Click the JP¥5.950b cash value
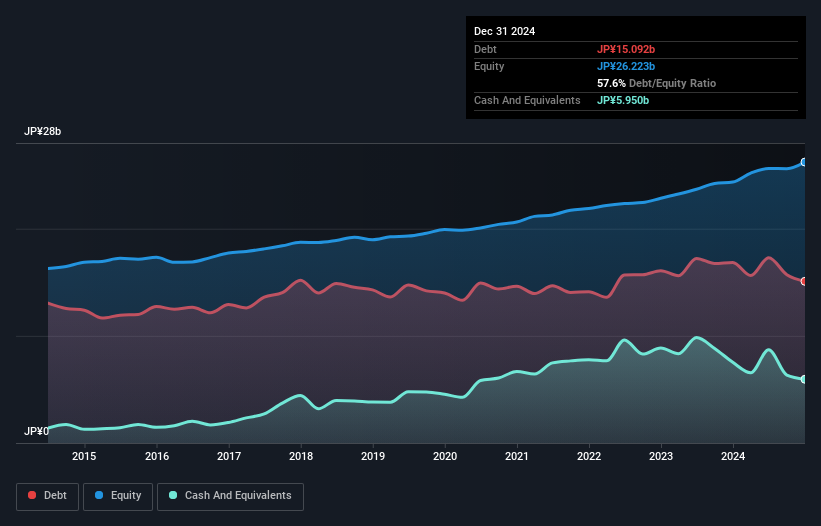The width and height of the screenshot is (821, 526). pyautogui.click(x=623, y=100)
